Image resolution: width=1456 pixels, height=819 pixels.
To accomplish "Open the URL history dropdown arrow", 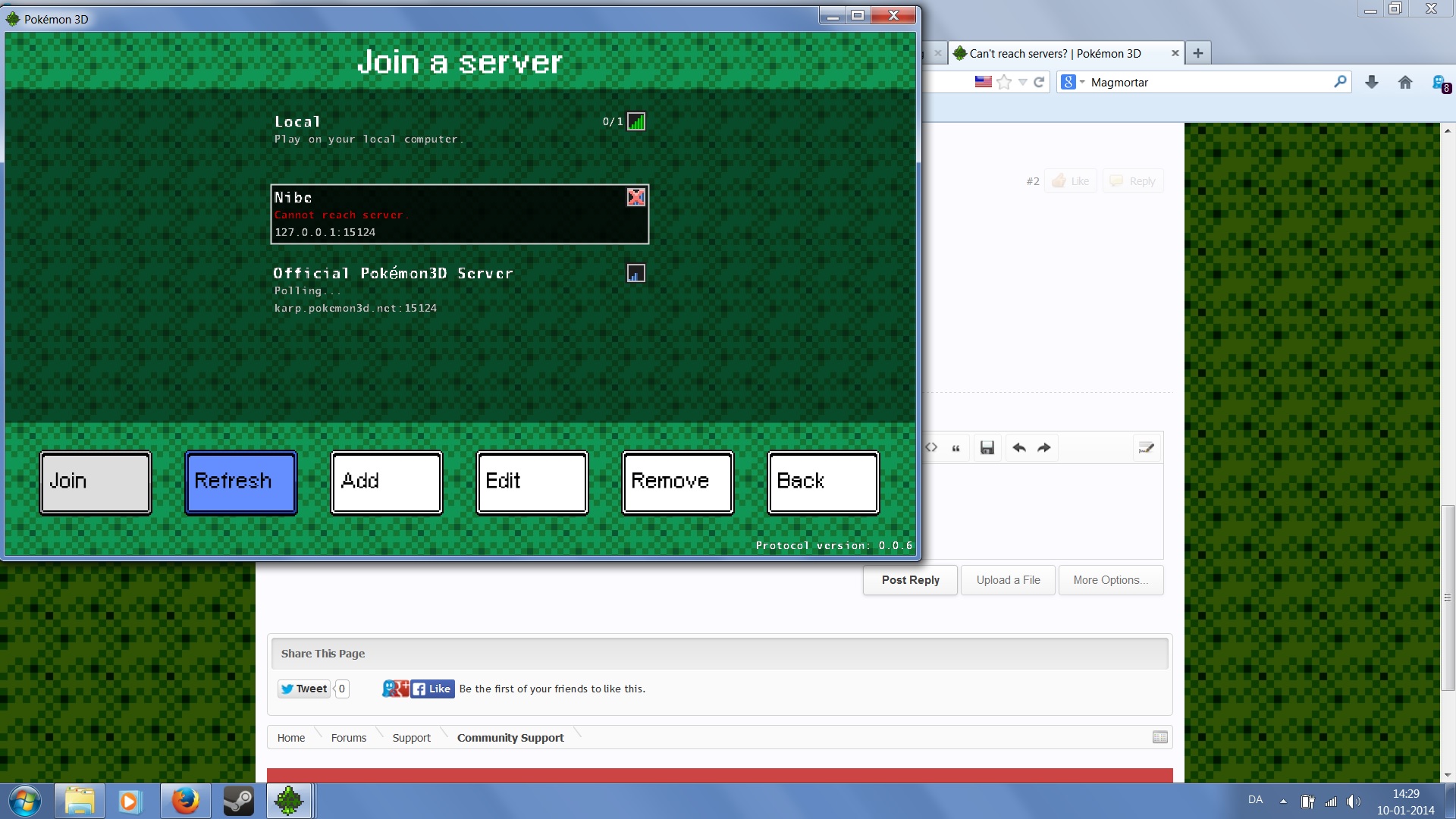I will point(1022,82).
